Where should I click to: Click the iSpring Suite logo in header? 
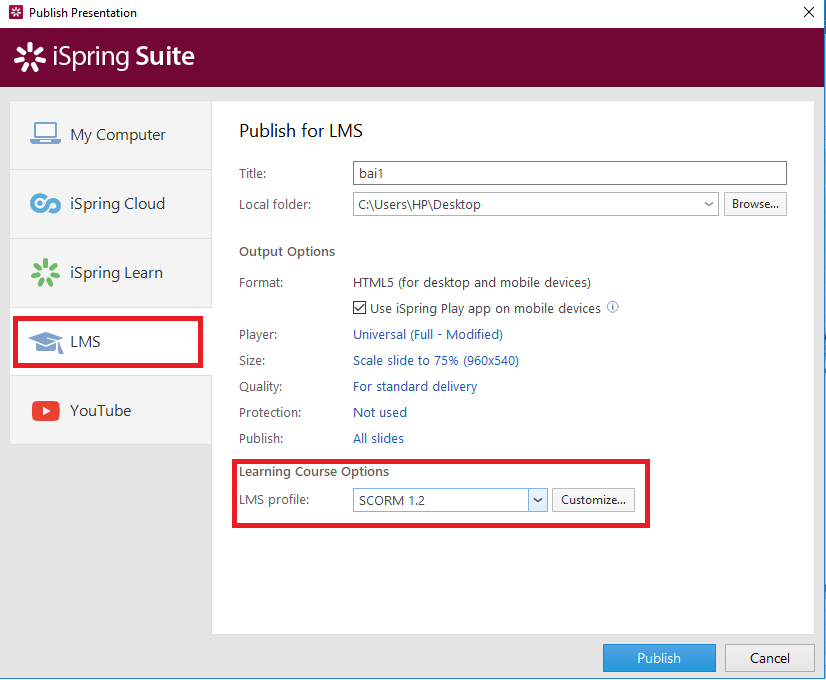point(104,57)
